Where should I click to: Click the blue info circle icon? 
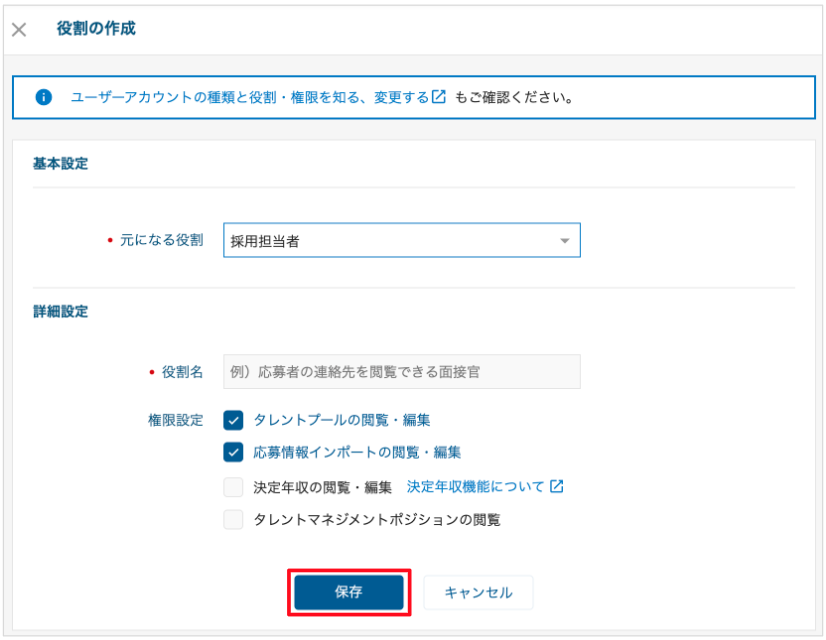tap(44, 97)
